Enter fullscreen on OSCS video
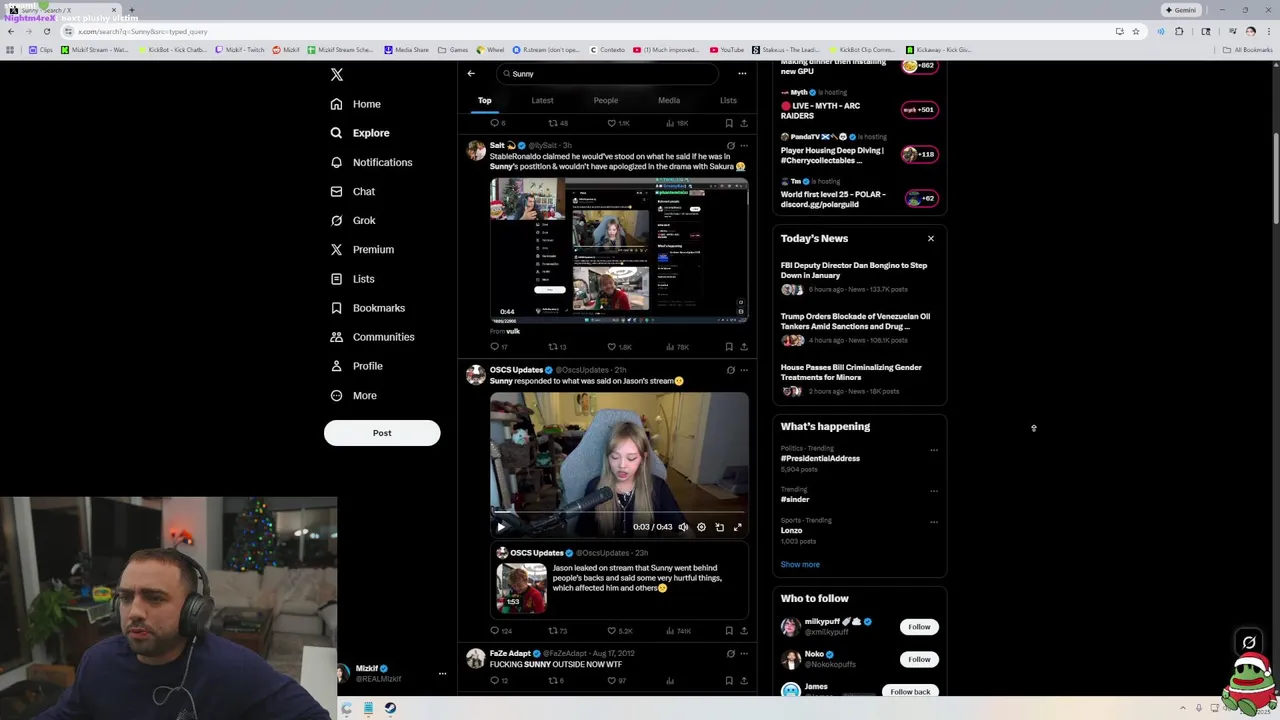This screenshot has height=720, width=1280. 738,527
